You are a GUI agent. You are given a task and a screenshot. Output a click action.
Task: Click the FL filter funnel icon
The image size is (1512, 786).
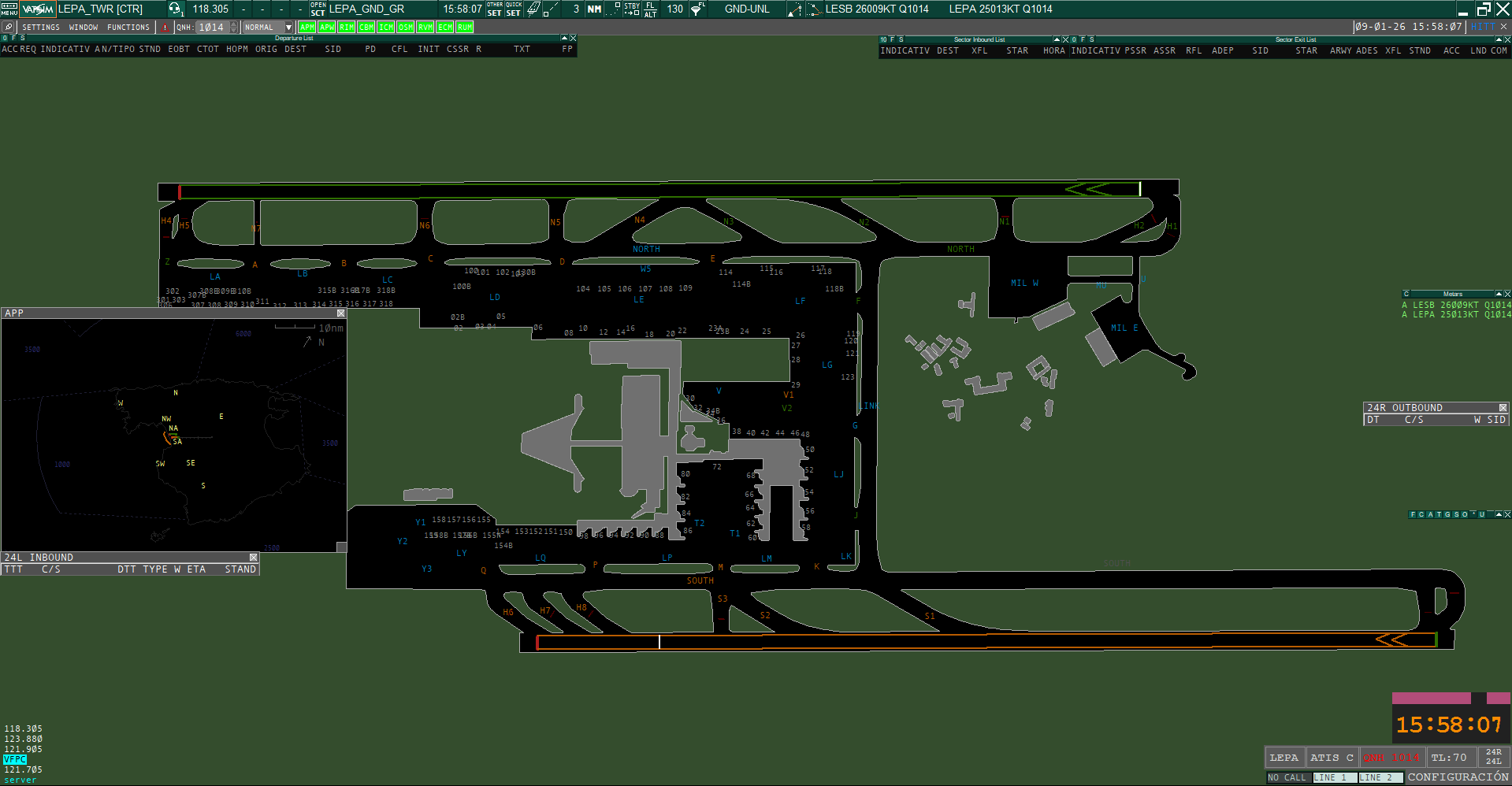(x=697, y=9)
